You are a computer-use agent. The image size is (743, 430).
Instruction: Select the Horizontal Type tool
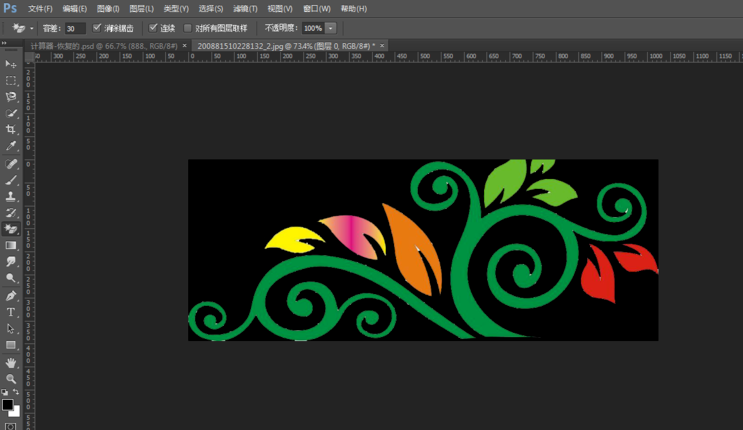click(10, 312)
